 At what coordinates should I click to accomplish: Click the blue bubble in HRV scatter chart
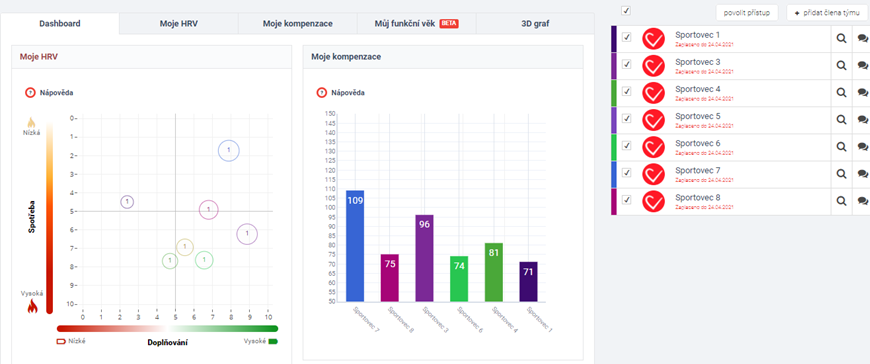[229, 150]
